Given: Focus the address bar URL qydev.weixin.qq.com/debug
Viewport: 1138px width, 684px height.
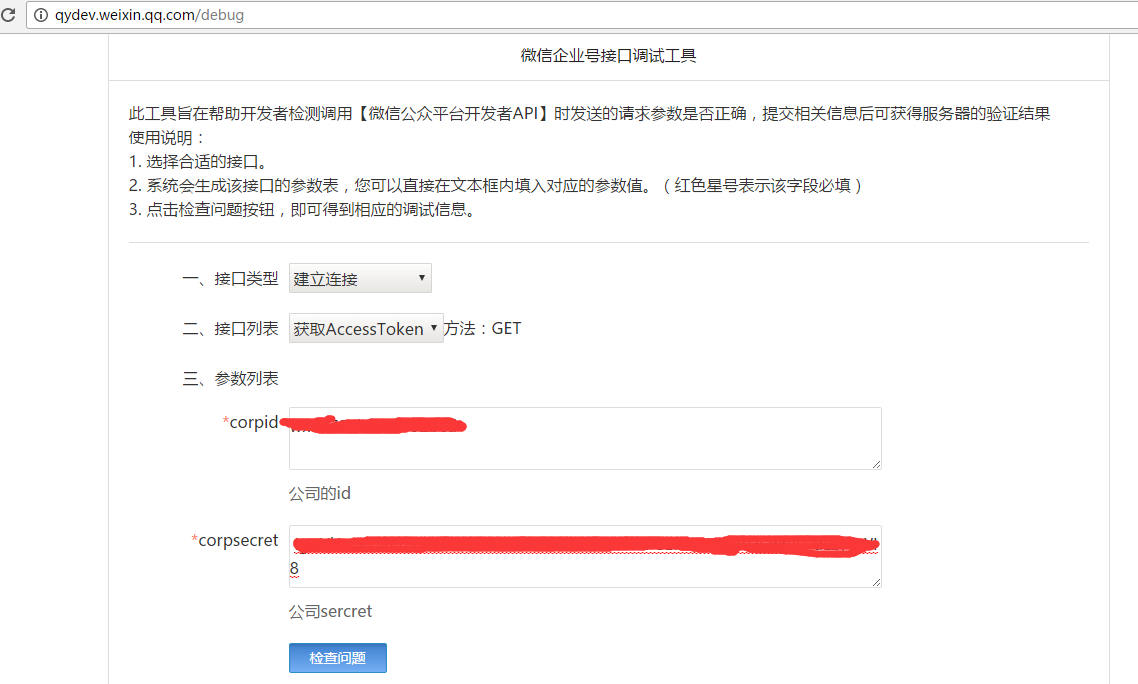Looking at the screenshot, I should click(150, 15).
